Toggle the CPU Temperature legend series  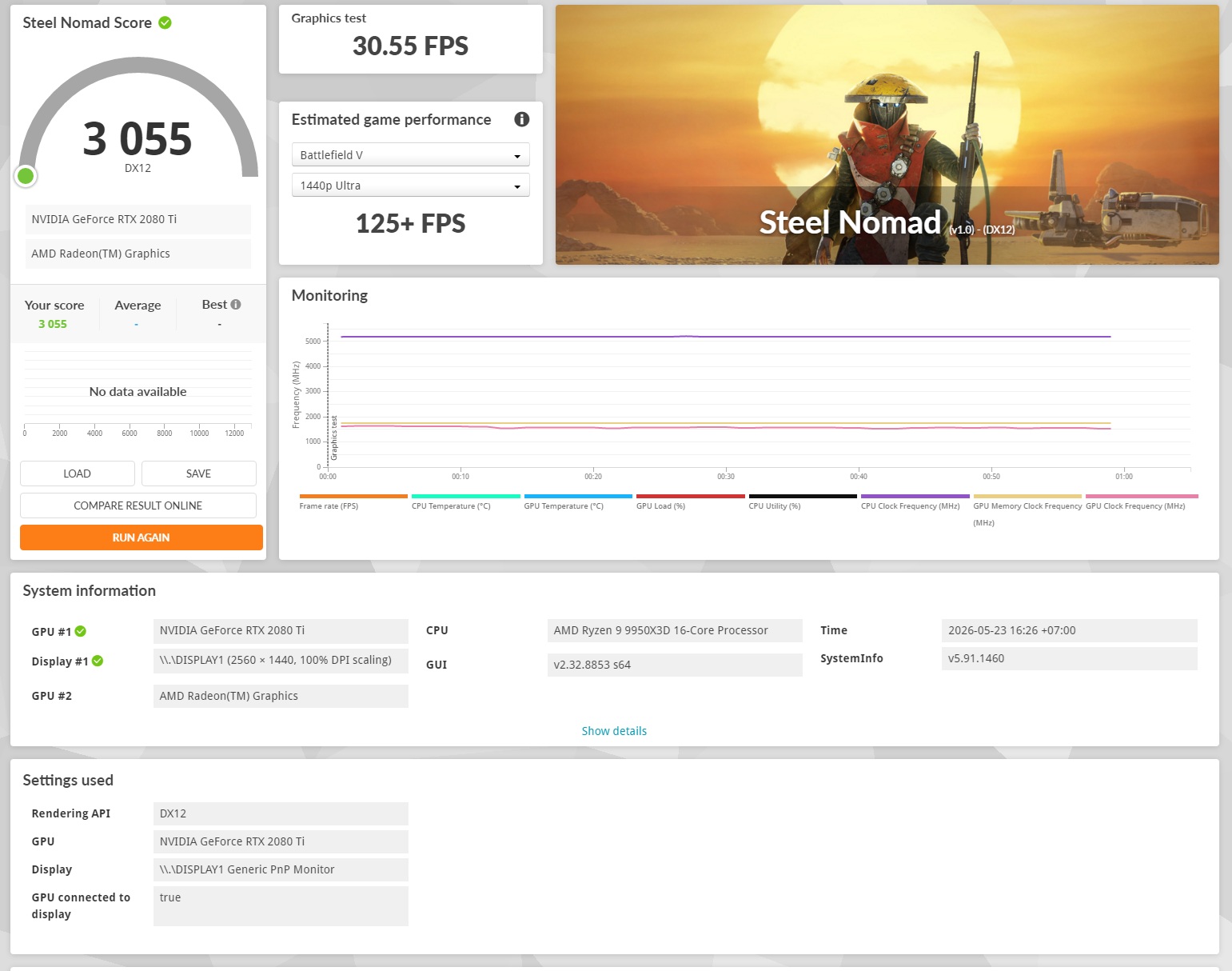click(465, 502)
